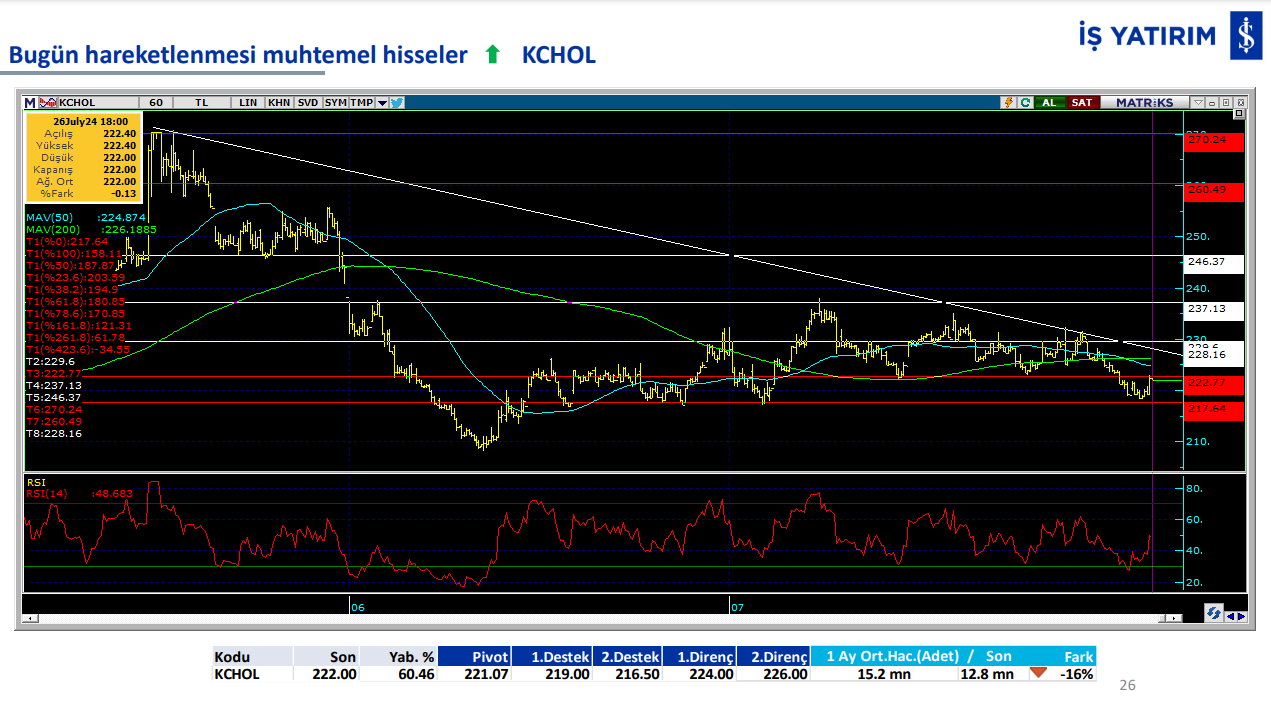This screenshot has width=1271, height=714.
Task: Click the lightning real-time data icon
Action: coord(1009,102)
